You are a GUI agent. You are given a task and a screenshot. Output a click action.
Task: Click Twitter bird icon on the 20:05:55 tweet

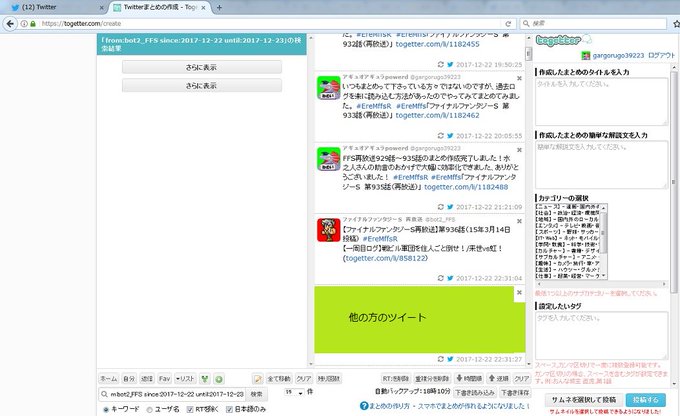click(x=450, y=136)
